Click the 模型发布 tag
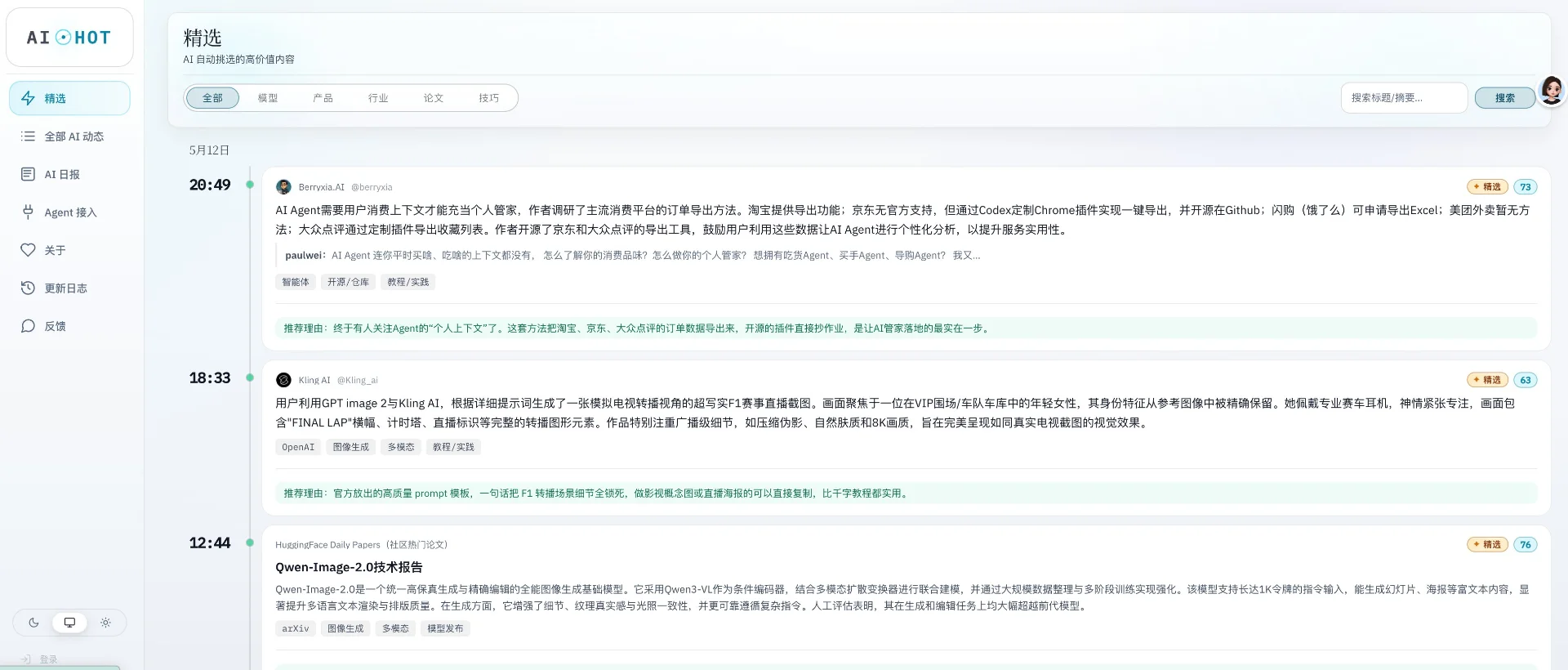 [445, 628]
